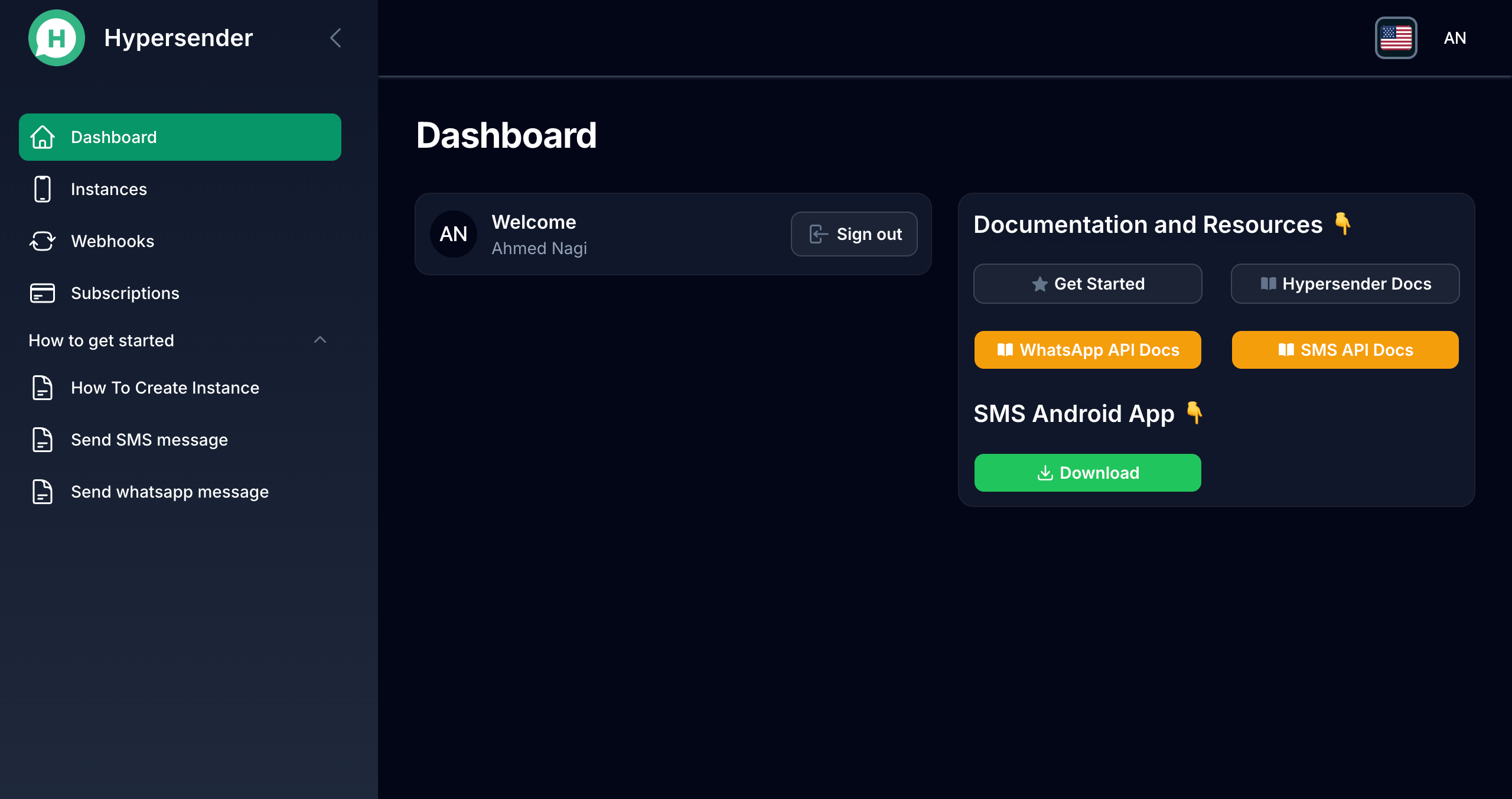The width and height of the screenshot is (1512, 799).
Task: Click the Webhooks sync arrows icon
Action: pos(43,241)
